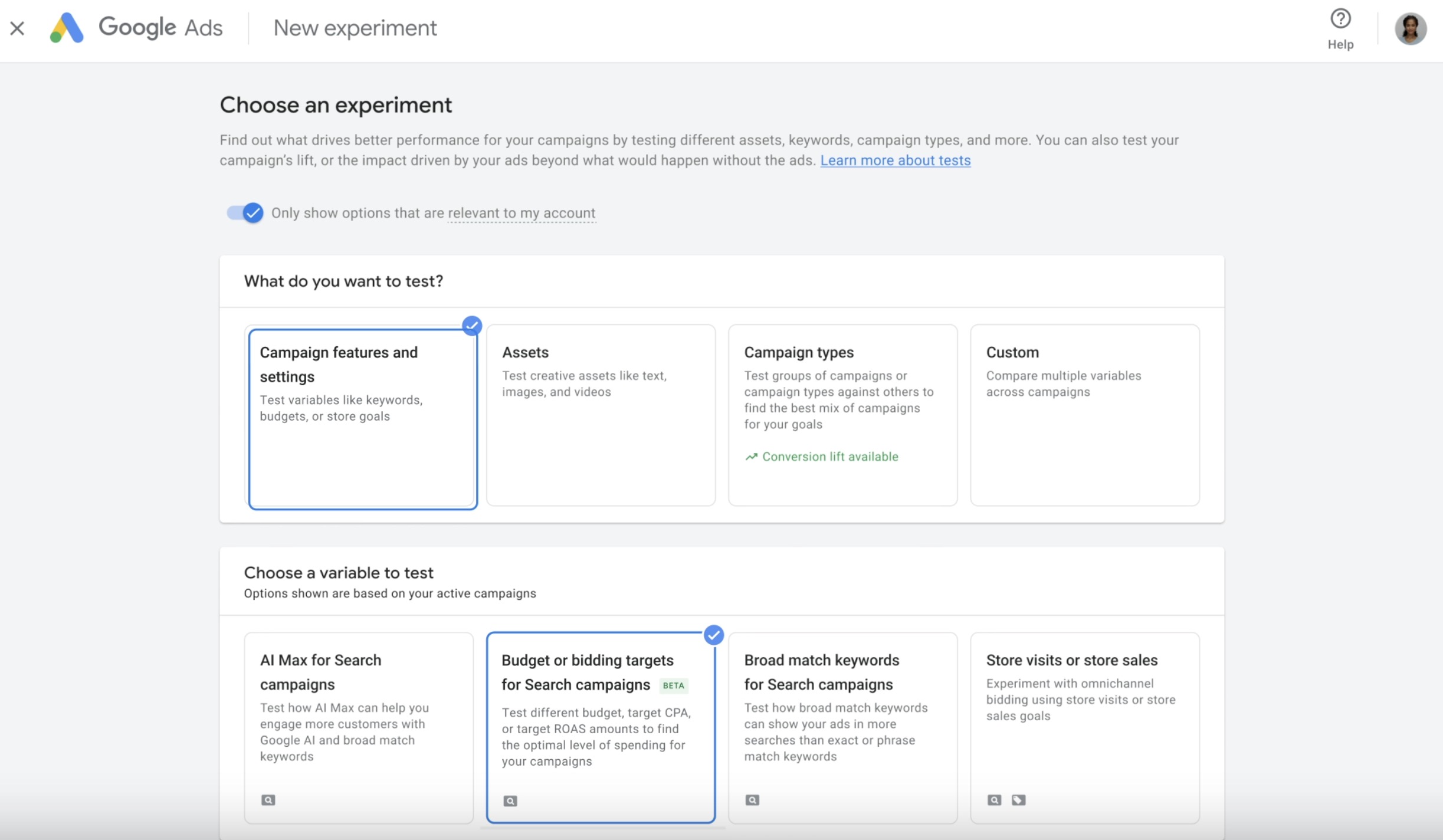Click the search campaign icon in Budget card

(510, 801)
